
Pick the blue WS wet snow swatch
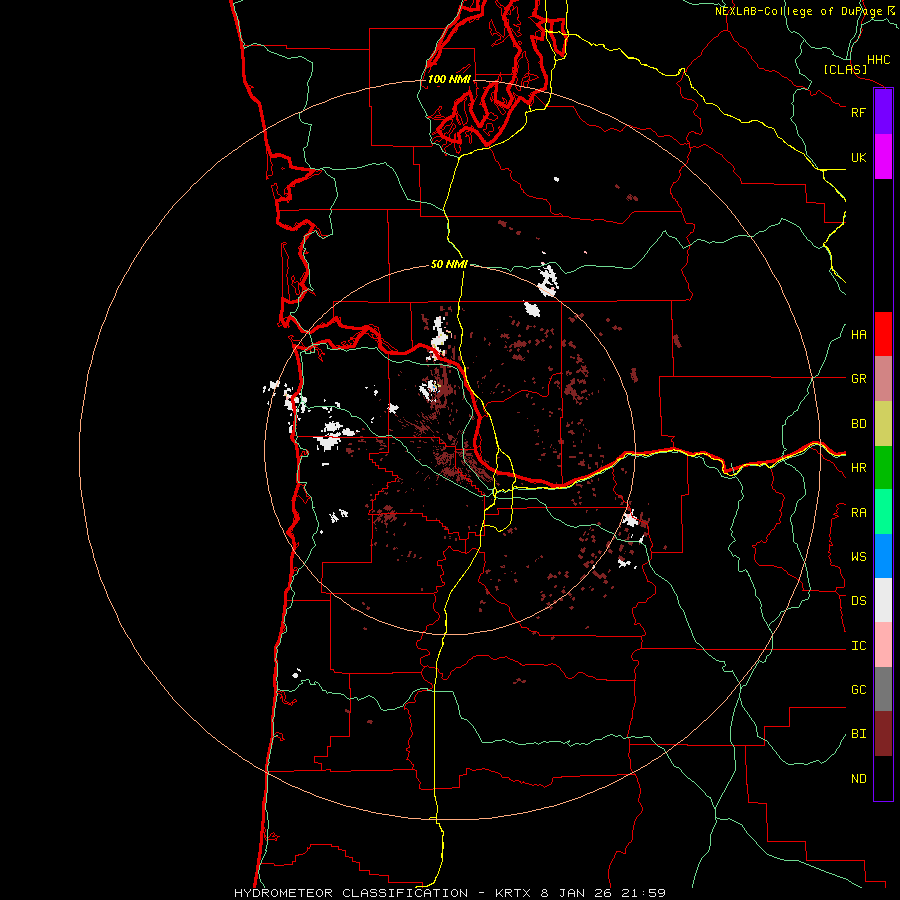coord(883,556)
